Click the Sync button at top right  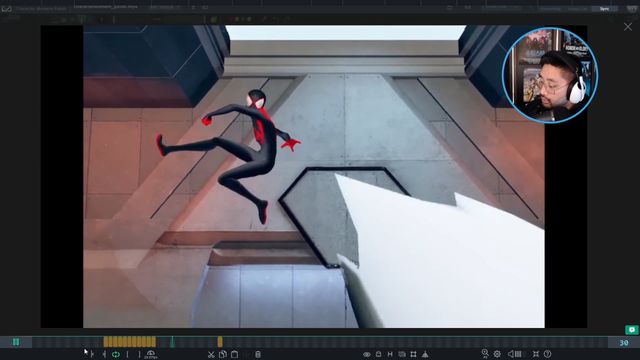(604, 9)
